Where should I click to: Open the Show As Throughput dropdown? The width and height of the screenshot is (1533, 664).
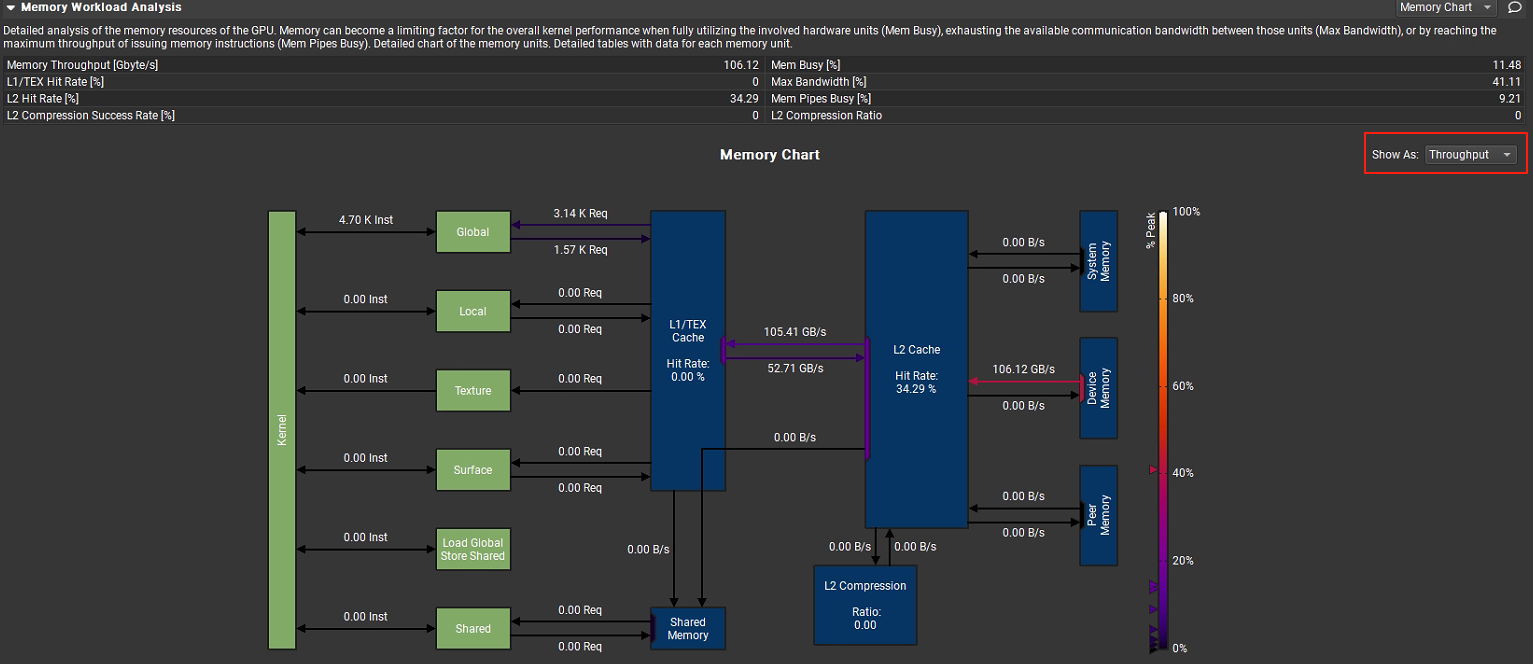click(x=1471, y=155)
